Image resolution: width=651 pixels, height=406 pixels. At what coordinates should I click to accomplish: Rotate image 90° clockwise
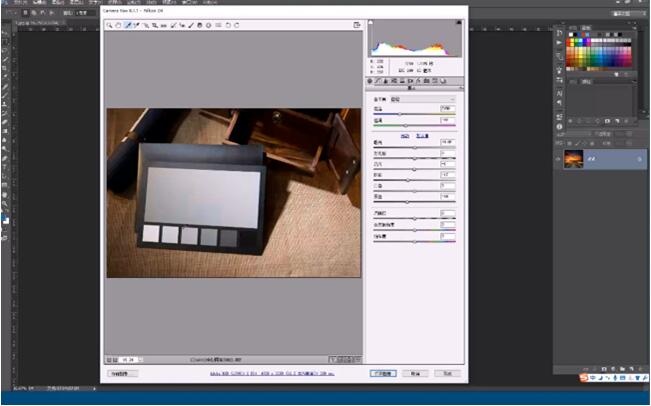pyautogui.click(x=237, y=25)
